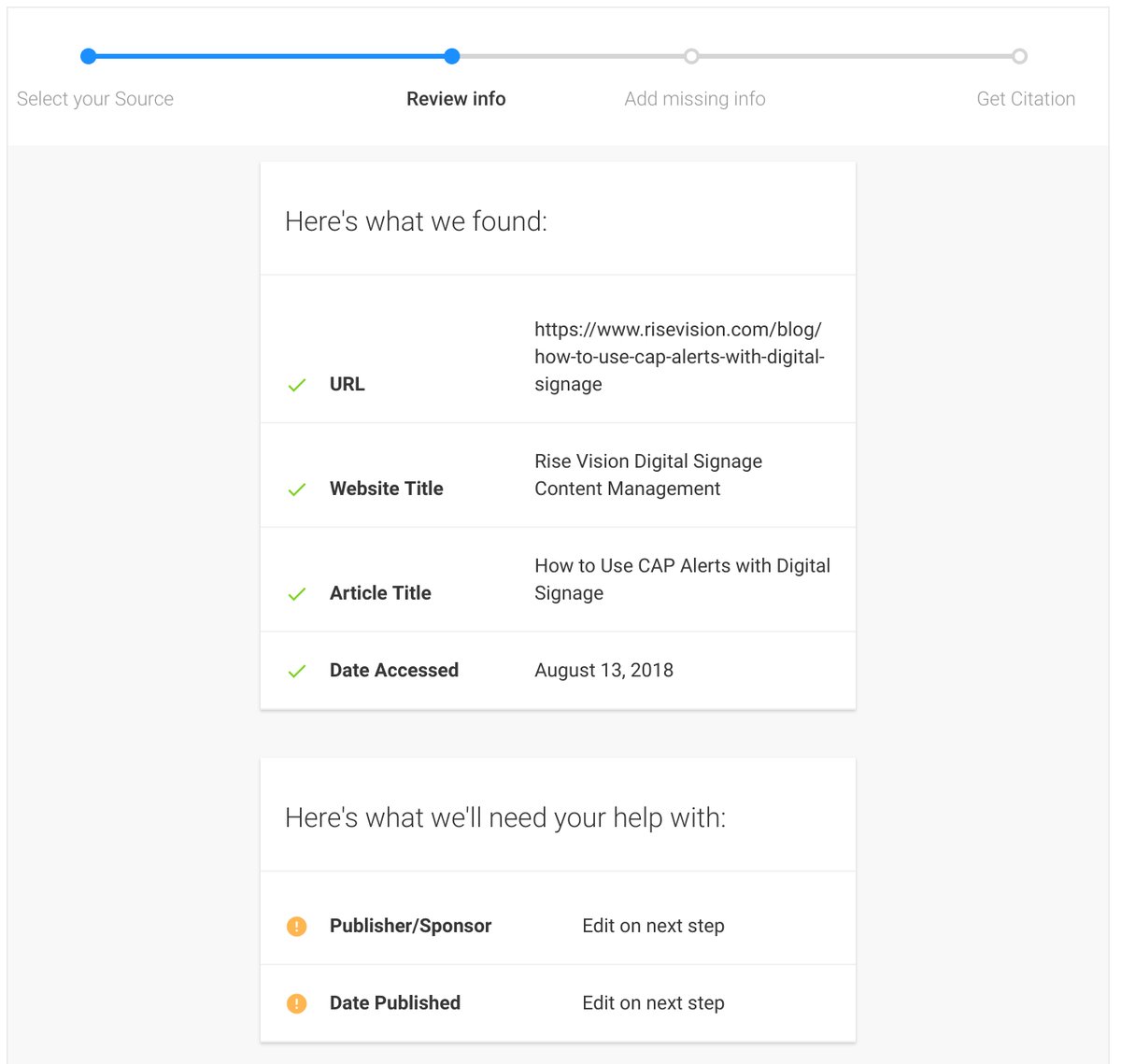Click the green checkmark beside URL
Image resolution: width=1121 pixels, height=1064 pixels.
click(297, 385)
